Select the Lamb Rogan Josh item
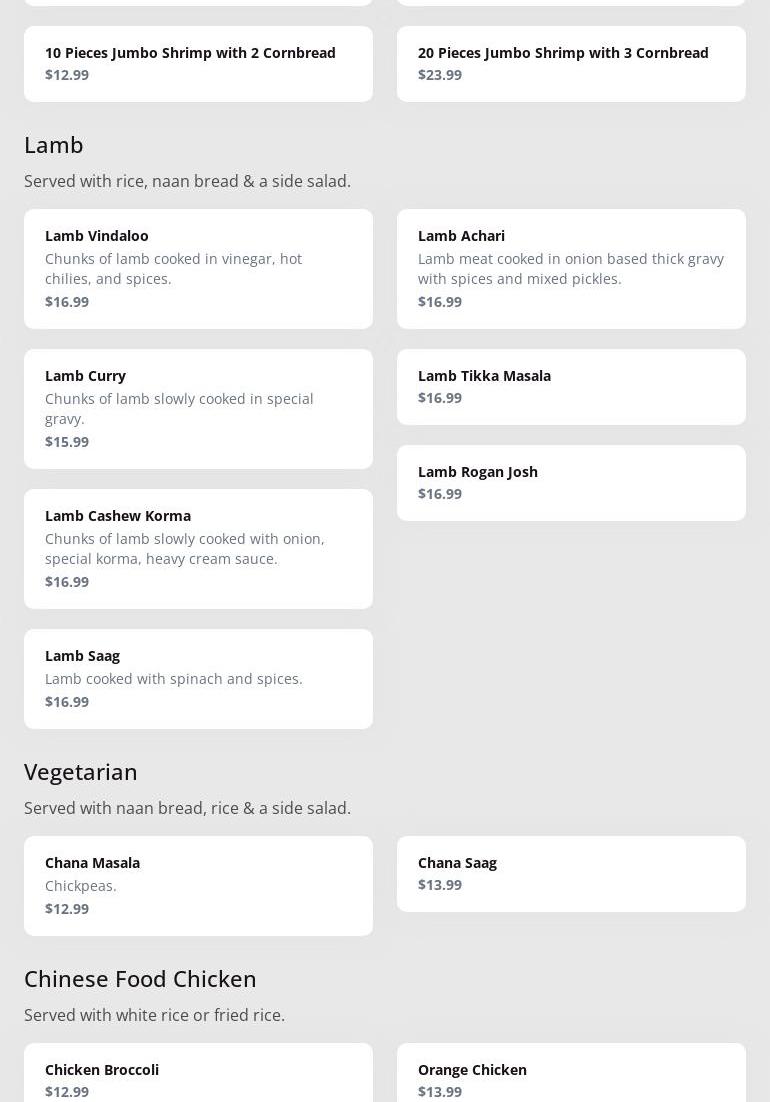The width and height of the screenshot is (770, 1102). 571,482
